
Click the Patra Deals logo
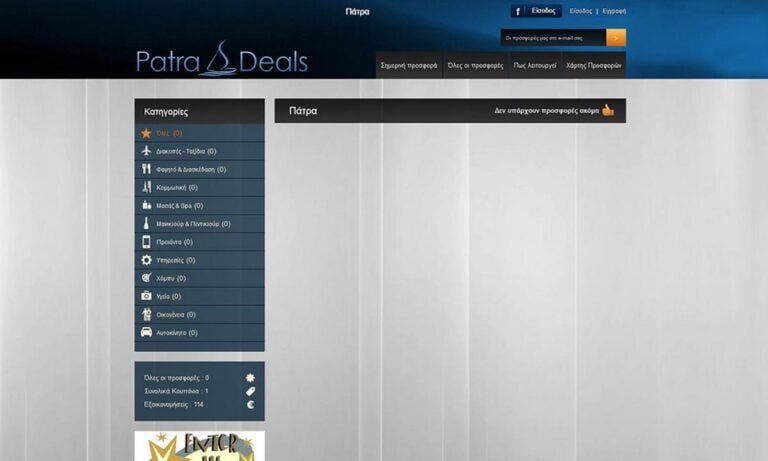[x=222, y=60]
